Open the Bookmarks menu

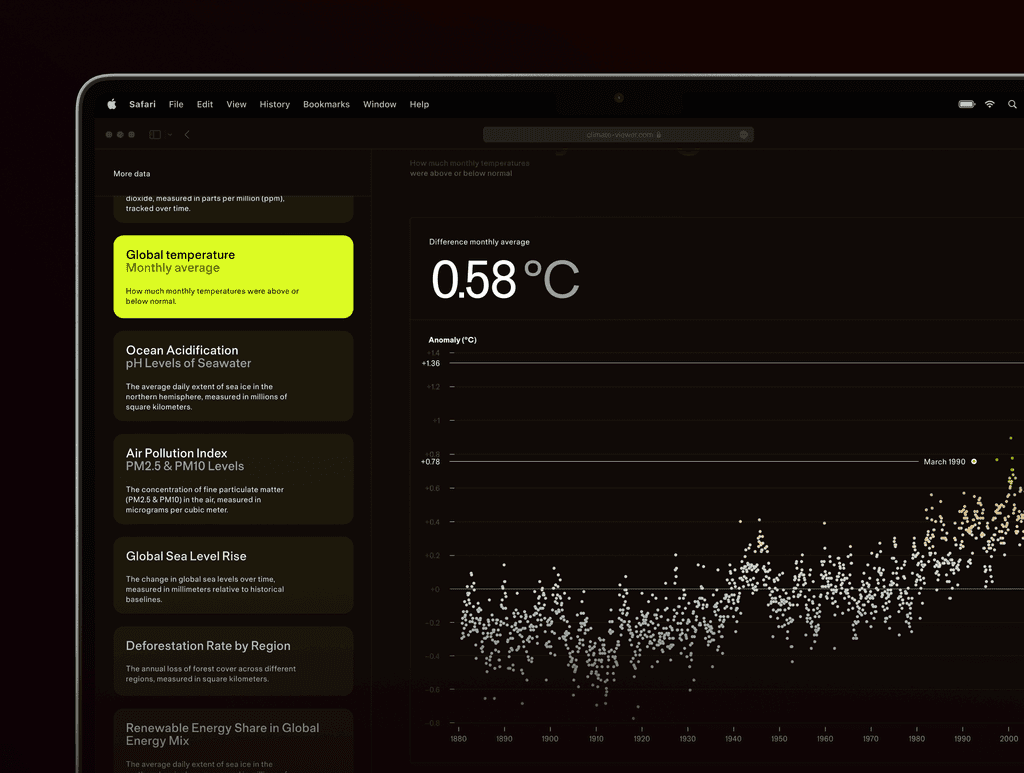(x=327, y=104)
